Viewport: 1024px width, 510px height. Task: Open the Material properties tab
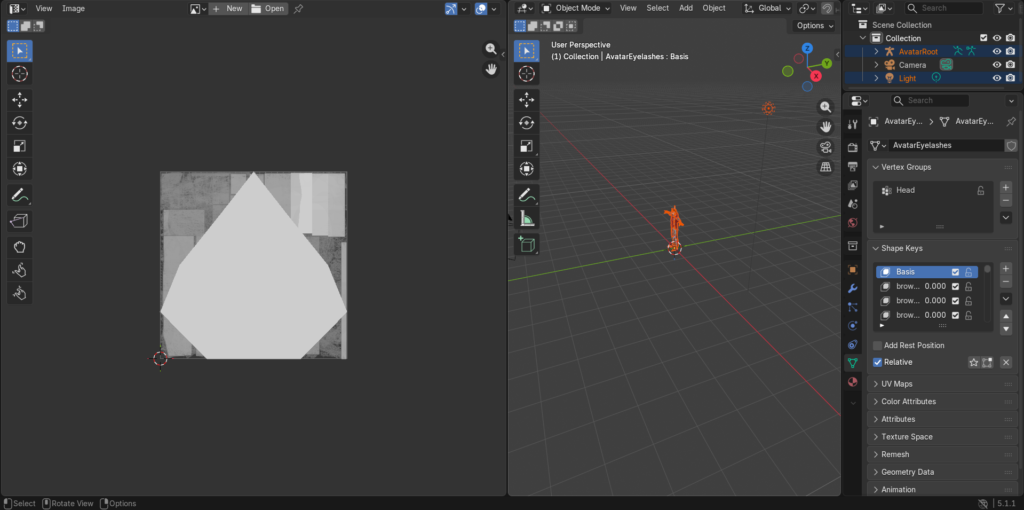pos(852,382)
